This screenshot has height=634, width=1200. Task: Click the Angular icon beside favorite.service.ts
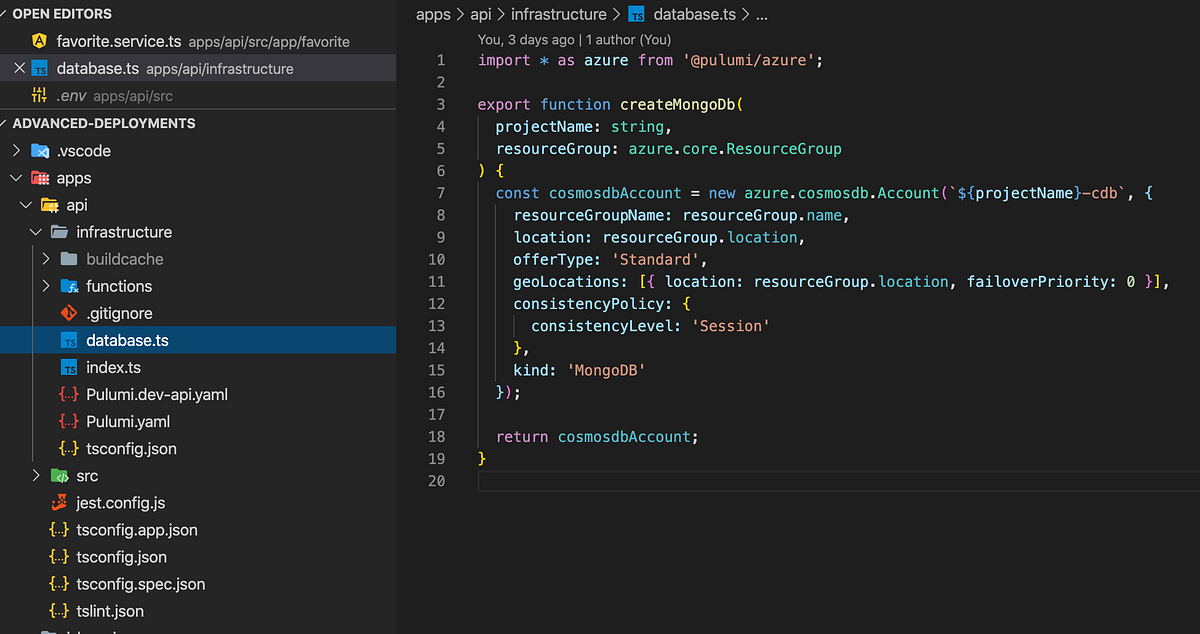[x=38, y=41]
